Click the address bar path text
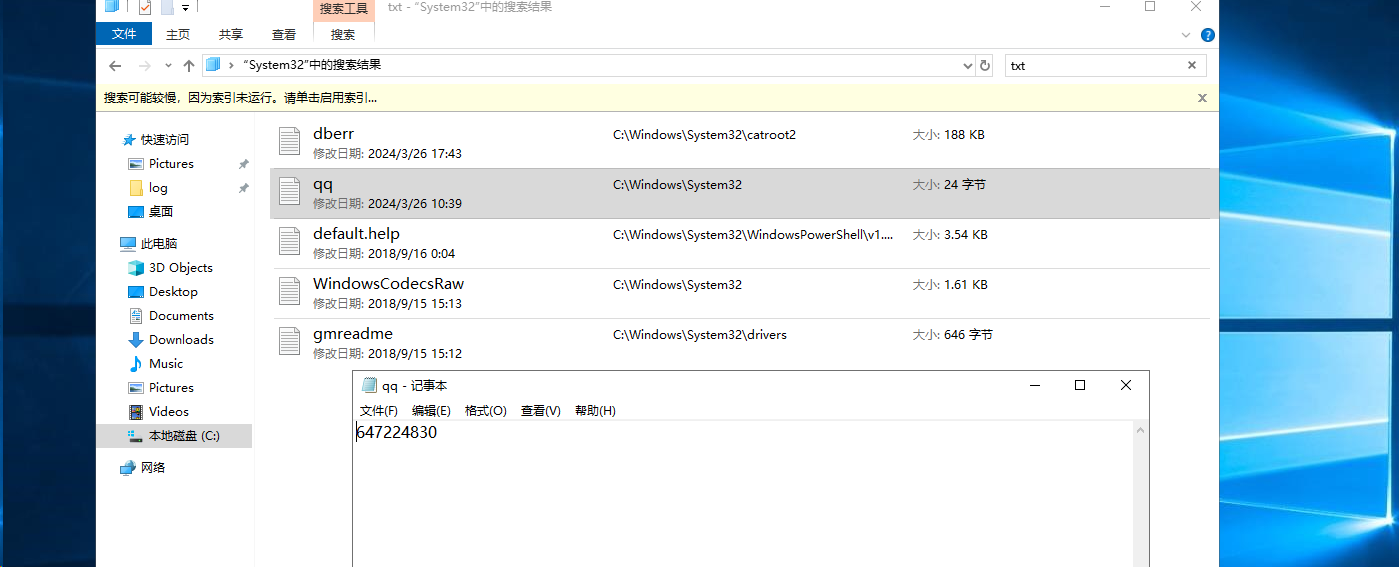1399x567 pixels. [312, 65]
